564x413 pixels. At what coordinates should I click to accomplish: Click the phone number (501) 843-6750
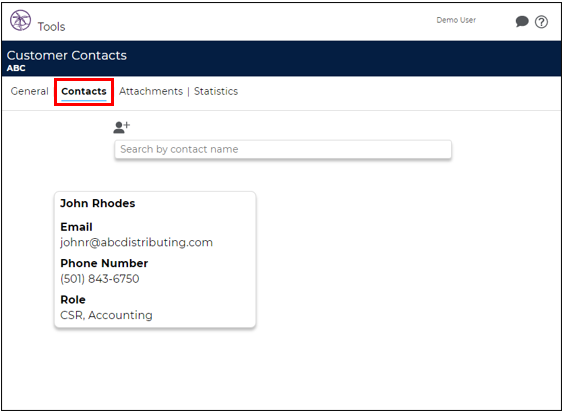[100, 279]
